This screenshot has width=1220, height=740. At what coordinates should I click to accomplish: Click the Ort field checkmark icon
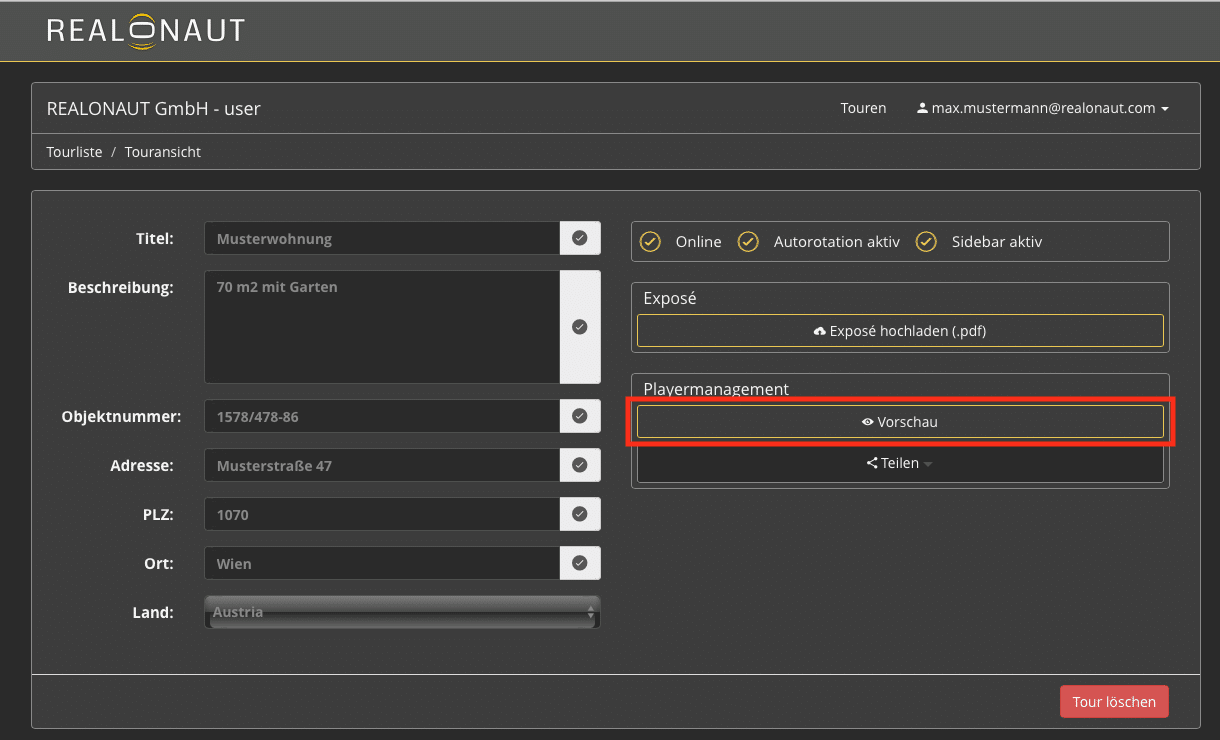click(x=580, y=563)
